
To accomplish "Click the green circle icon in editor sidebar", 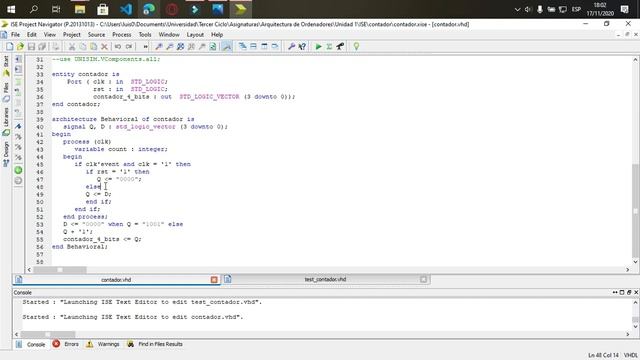I will click(x=18, y=170).
